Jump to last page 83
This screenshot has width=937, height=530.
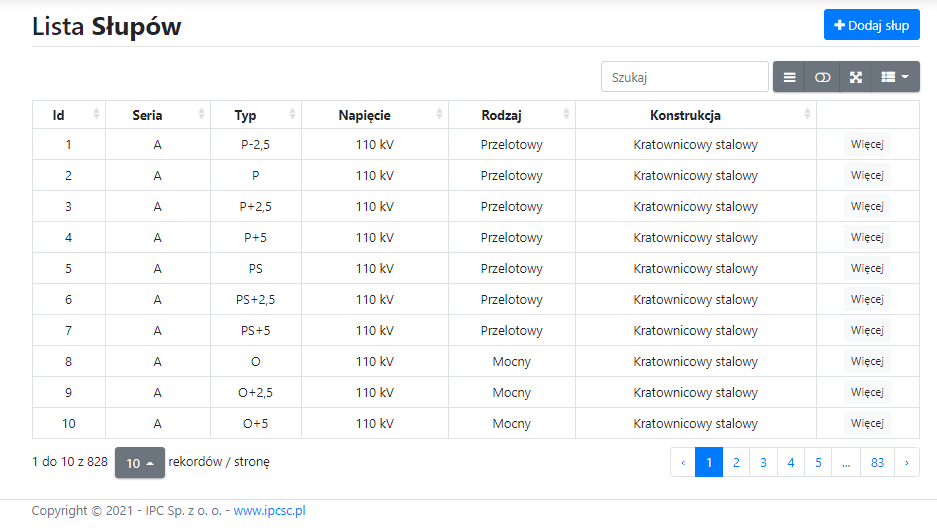(x=877, y=462)
